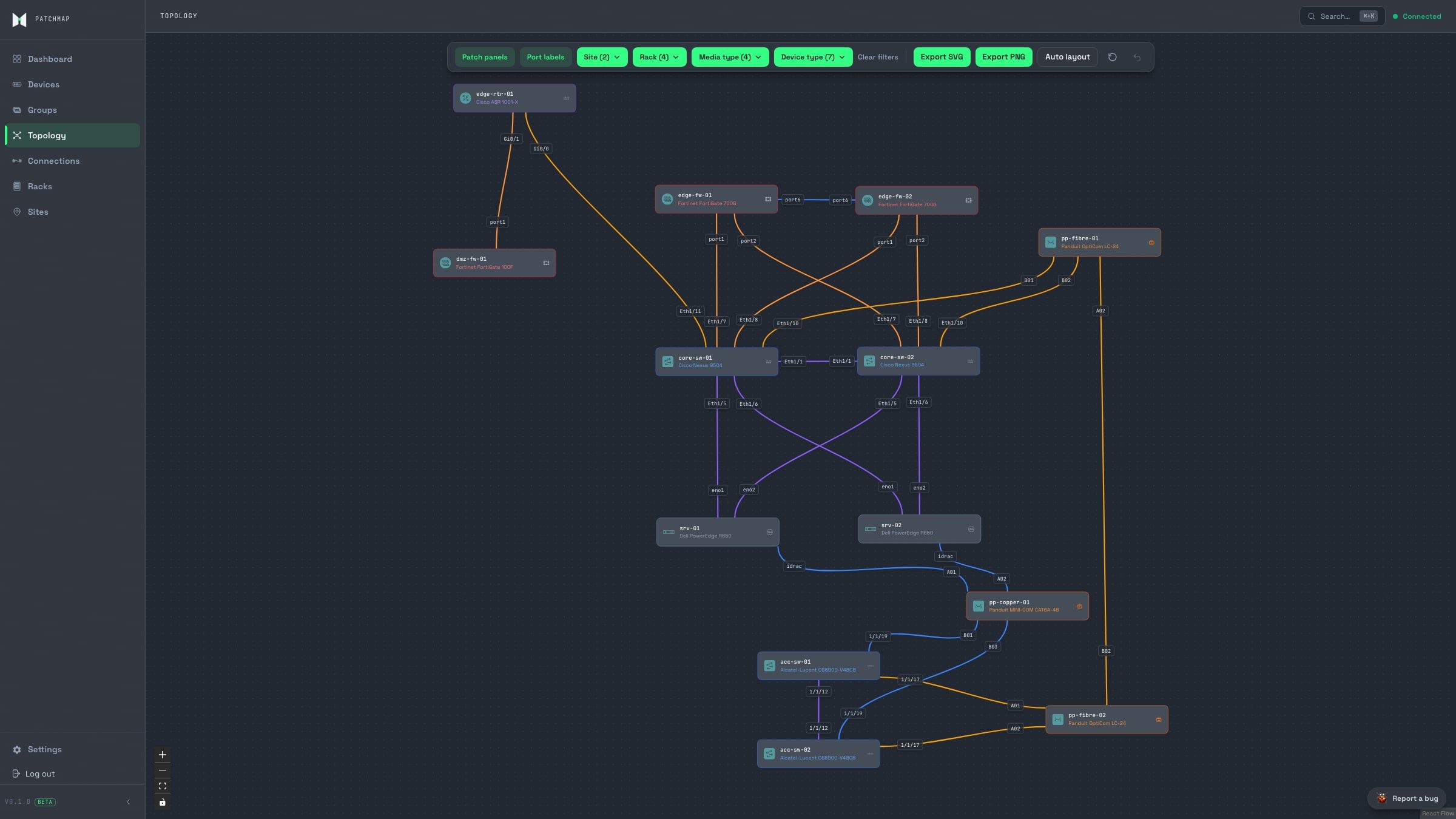Open Connections page
The image size is (1456, 819).
click(72, 161)
